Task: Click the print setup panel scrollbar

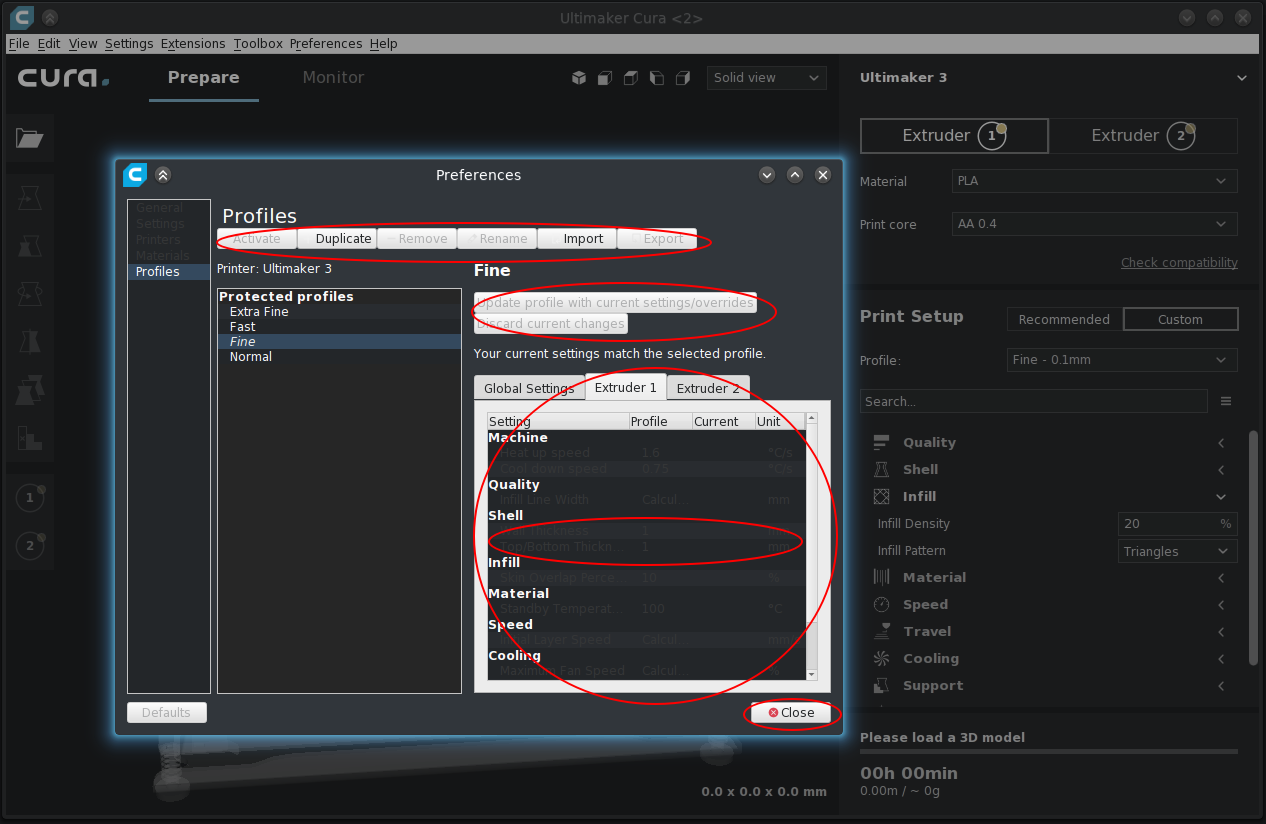Action: (x=1253, y=548)
